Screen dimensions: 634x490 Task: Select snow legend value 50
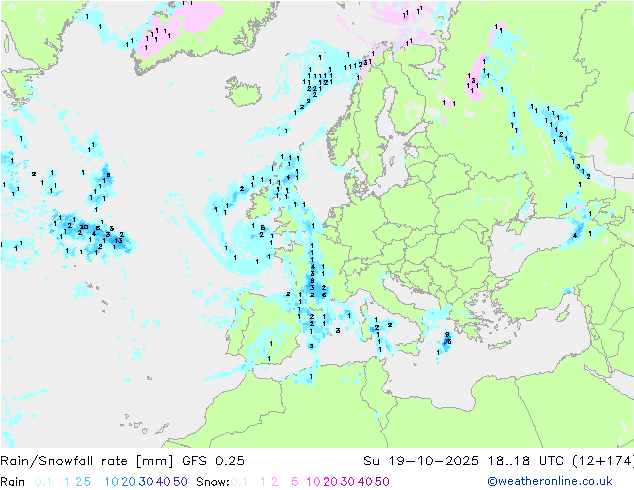[x=382, y=482]
